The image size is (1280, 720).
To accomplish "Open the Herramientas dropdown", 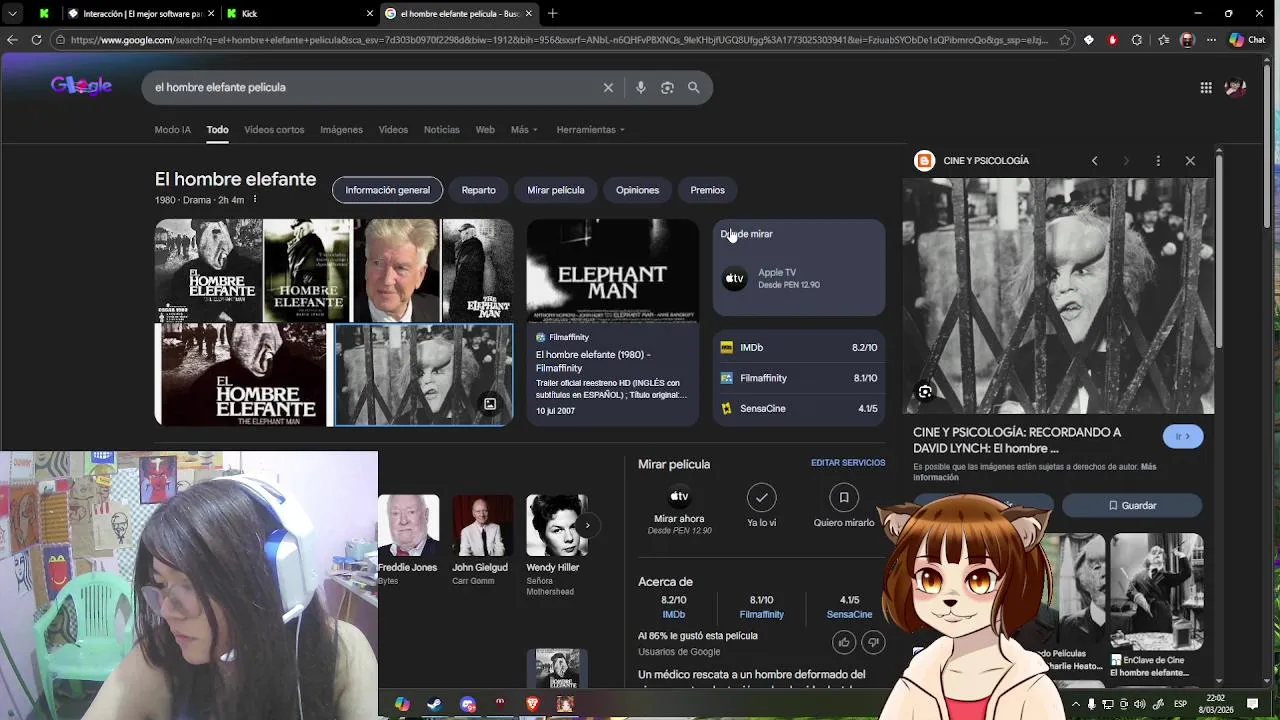I will [x=590, y=130].
